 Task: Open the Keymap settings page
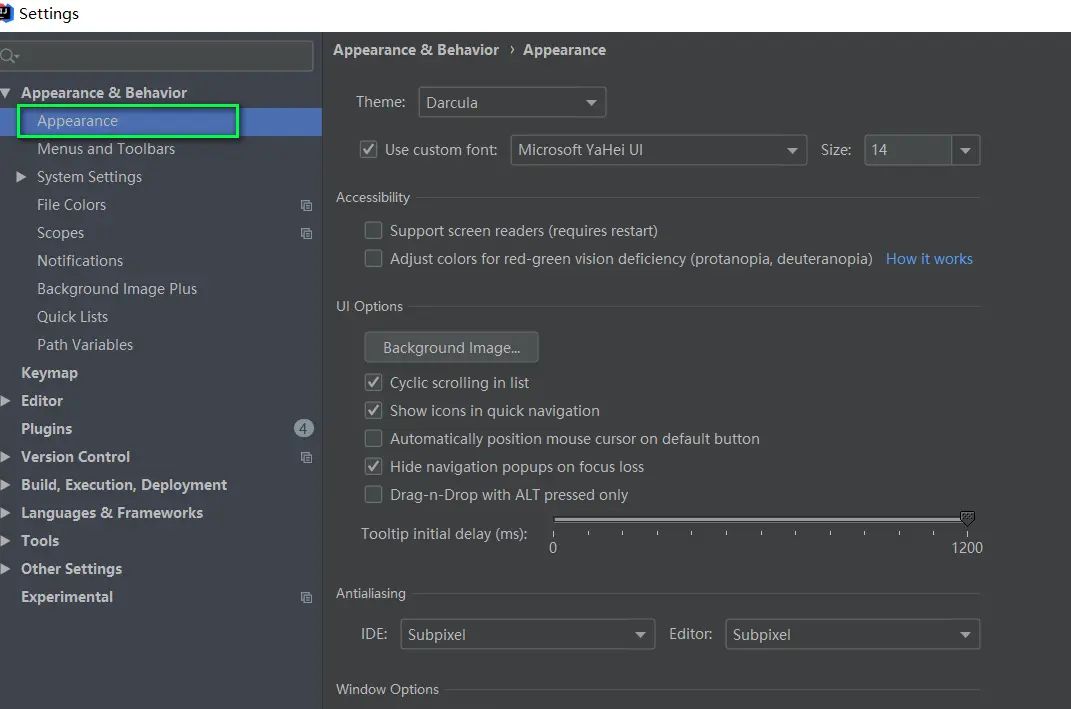pyautogui.click(x=49, y=373)
